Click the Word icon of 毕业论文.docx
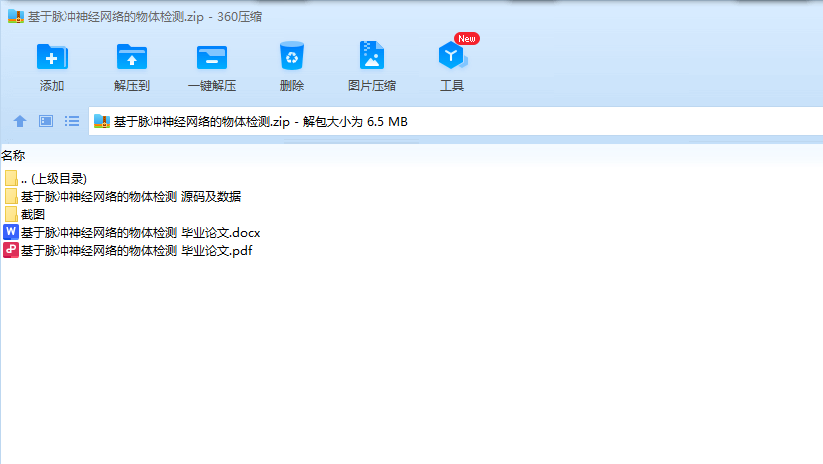Viewport: 823px width, 464px height. click(x=11, y=232)
